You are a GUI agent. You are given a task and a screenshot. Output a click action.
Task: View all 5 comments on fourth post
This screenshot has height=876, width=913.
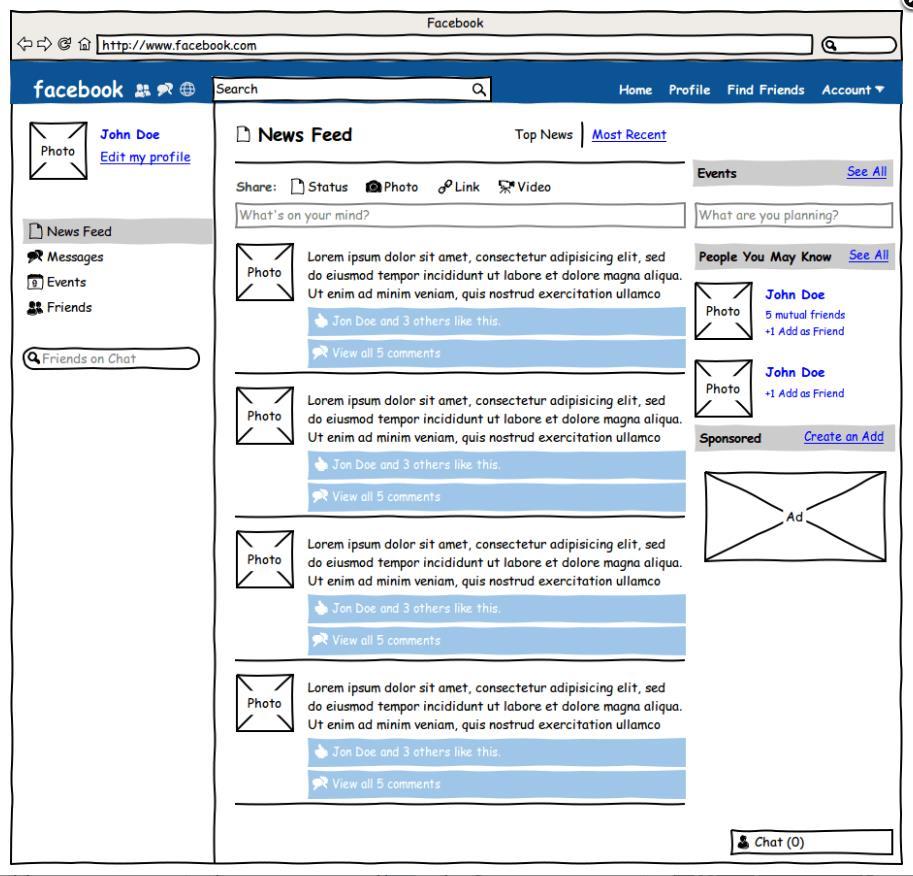pyautogui.click(x=497, y=784)
